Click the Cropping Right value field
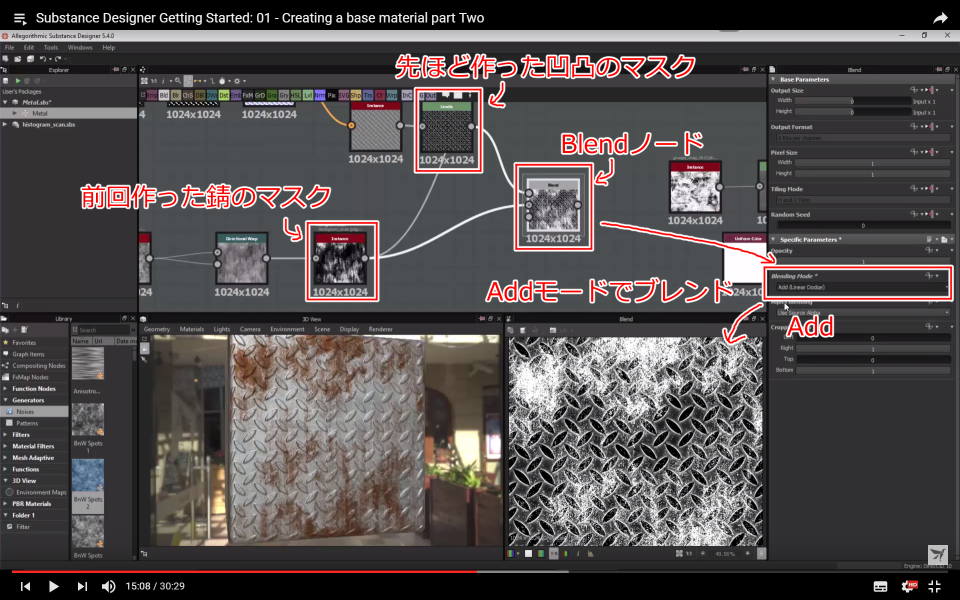Screen dimensions: 960x600 pos(872,349)
